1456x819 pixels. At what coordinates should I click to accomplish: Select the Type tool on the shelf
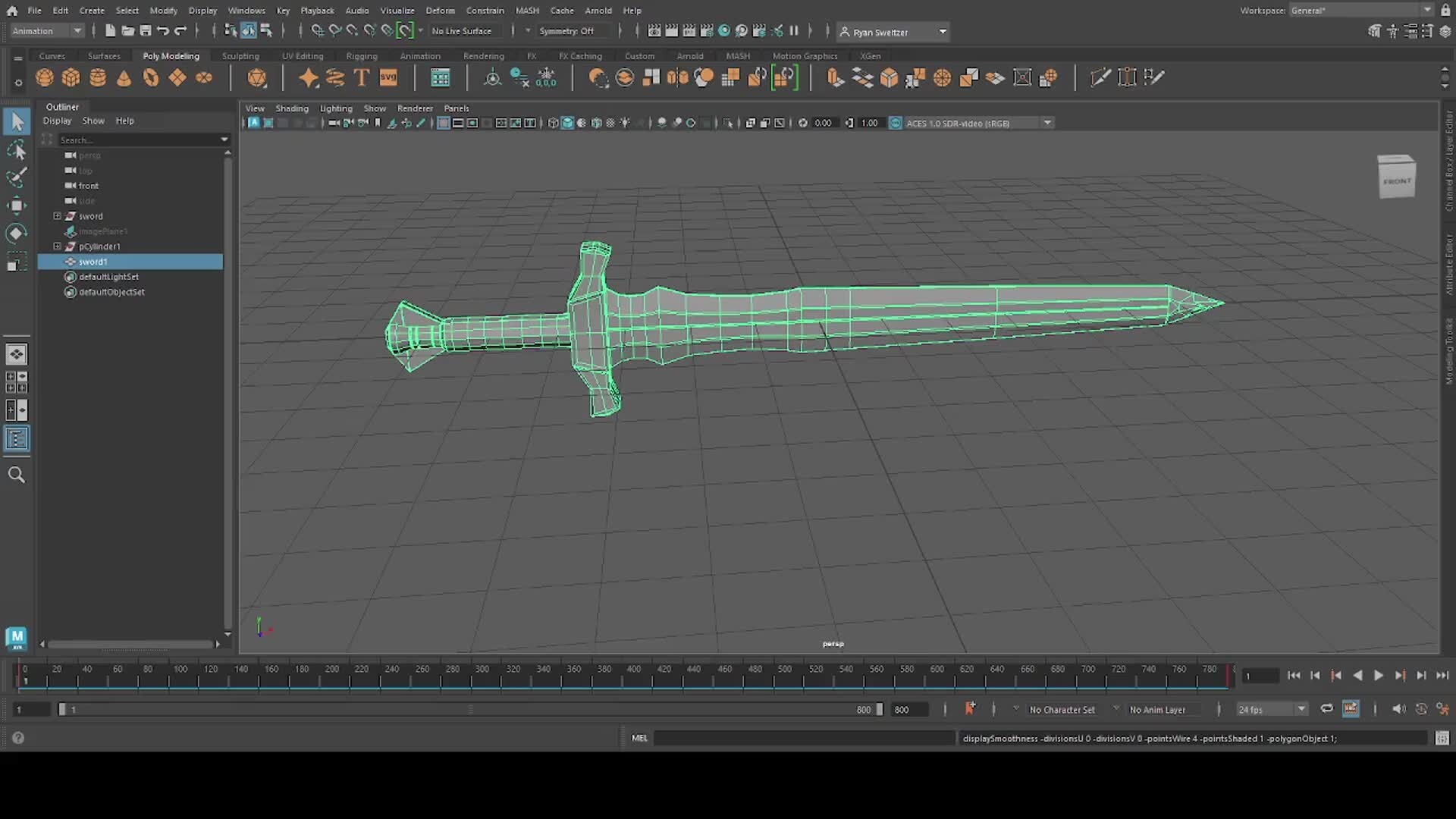tap(360, 77)
